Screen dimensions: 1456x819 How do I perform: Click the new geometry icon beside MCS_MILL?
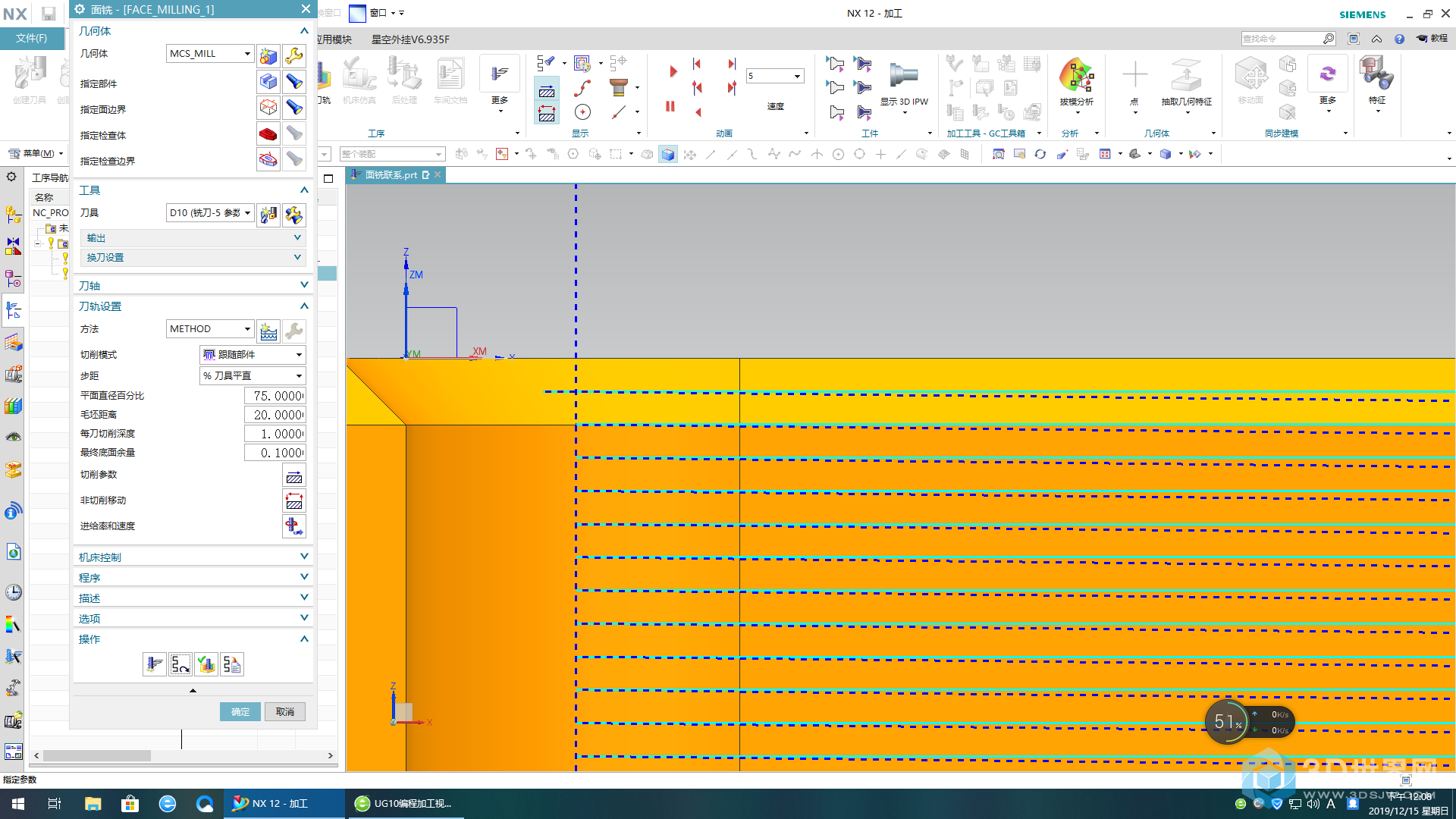click(268, 55)
